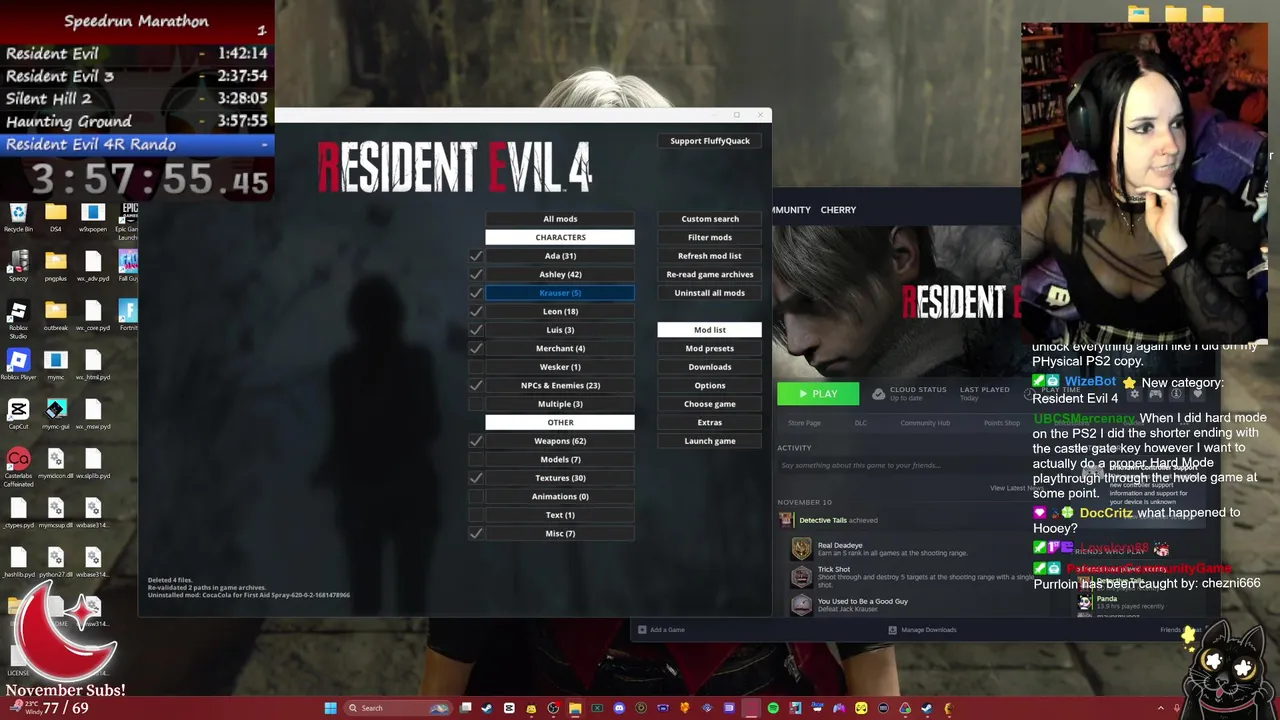Click Manage Downloads in Steam

point(923,630)
